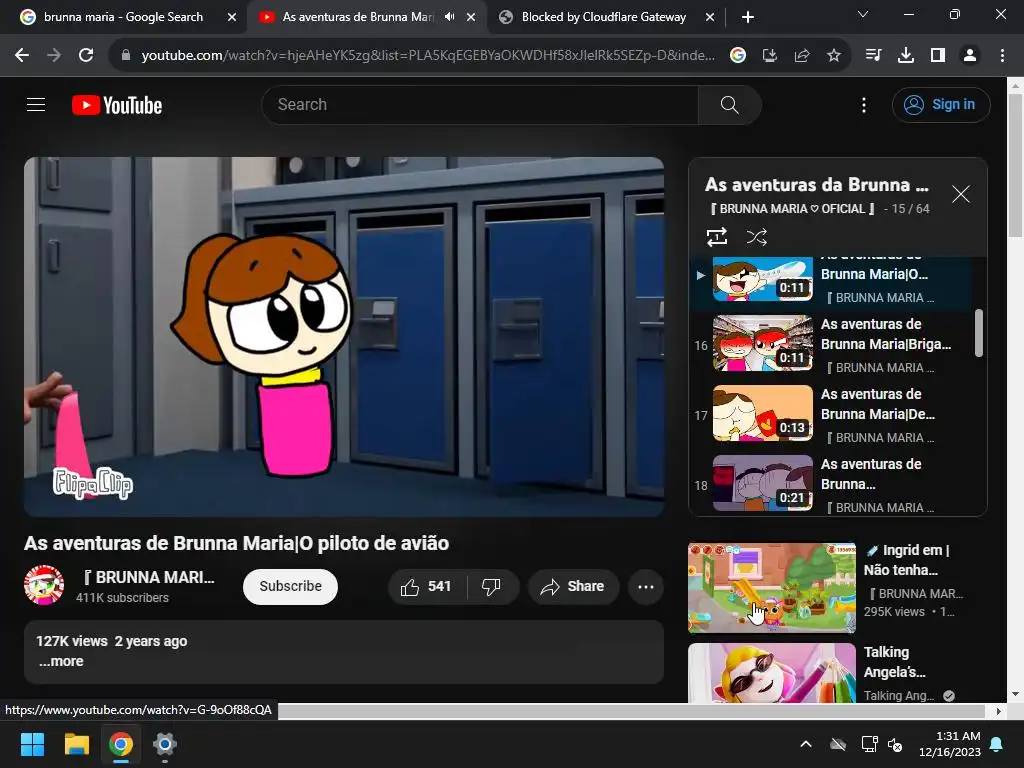Open Chrome downloads icon
Screen dimensions: 1024x768
tap(906, 56)
